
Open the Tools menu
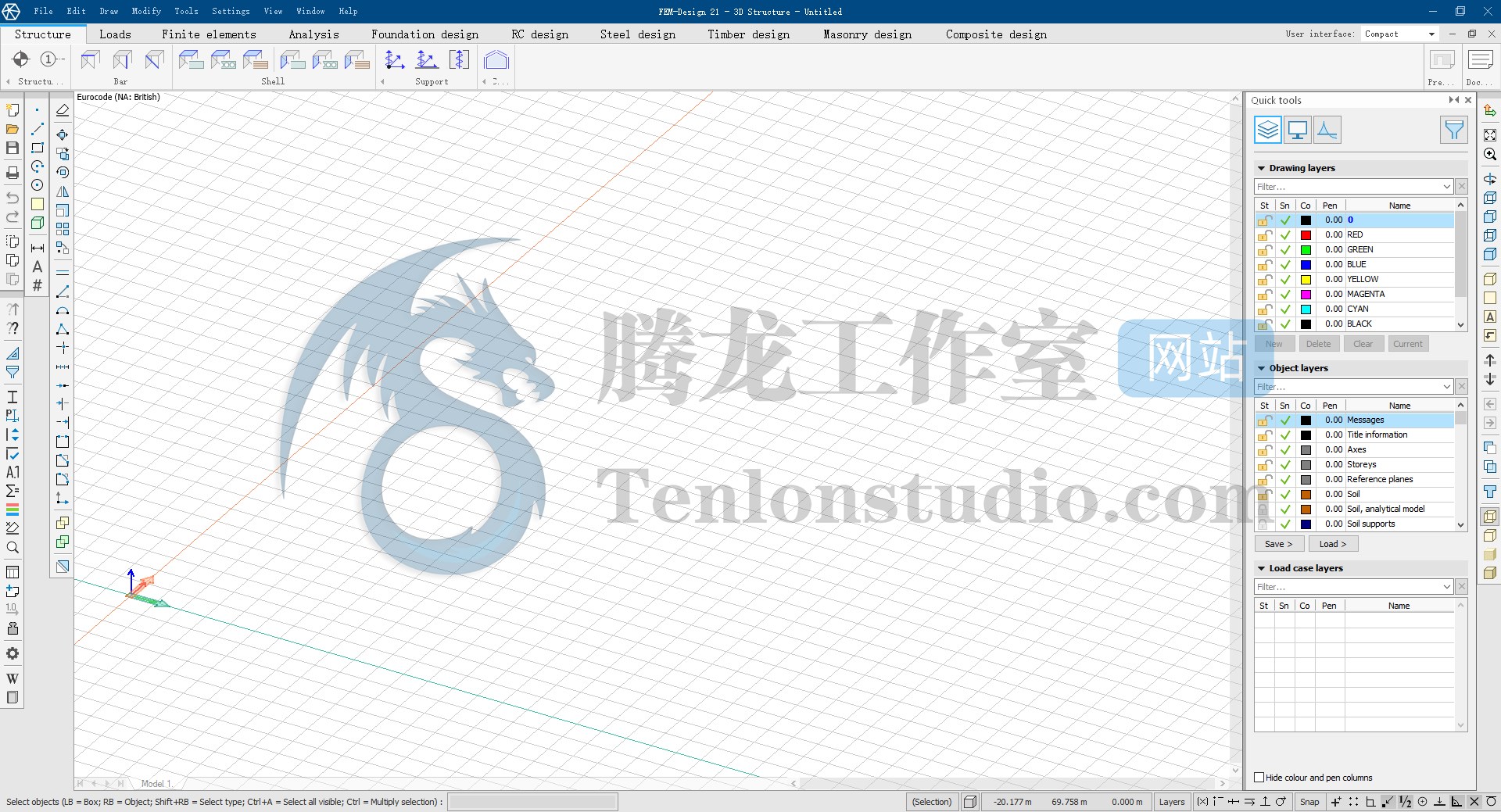[186, 11]
